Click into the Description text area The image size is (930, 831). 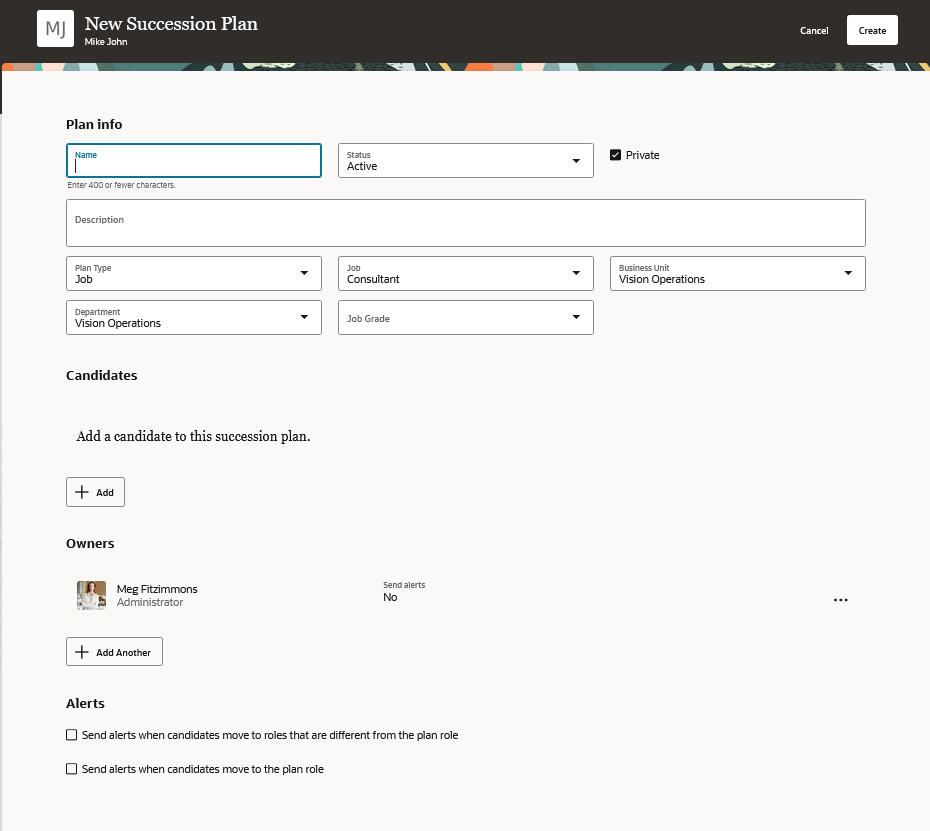466,223
